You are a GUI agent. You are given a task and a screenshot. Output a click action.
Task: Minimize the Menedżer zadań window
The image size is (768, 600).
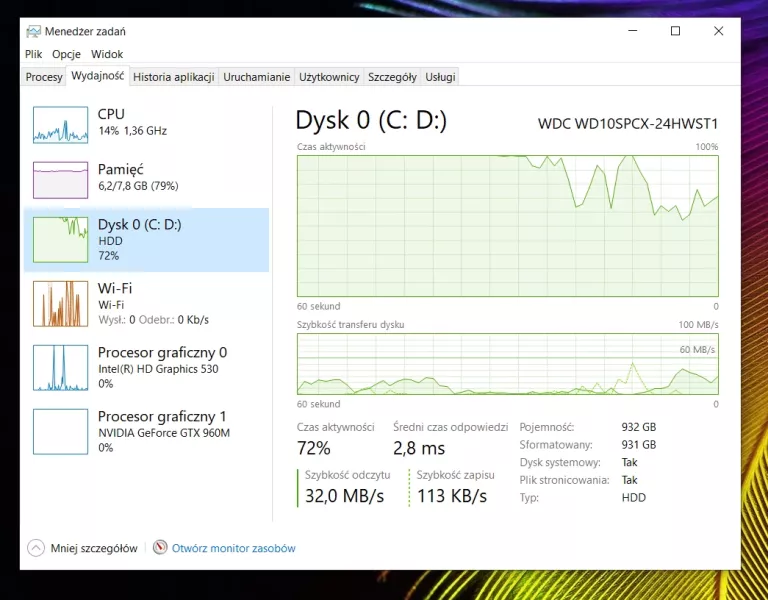point(633,31)
